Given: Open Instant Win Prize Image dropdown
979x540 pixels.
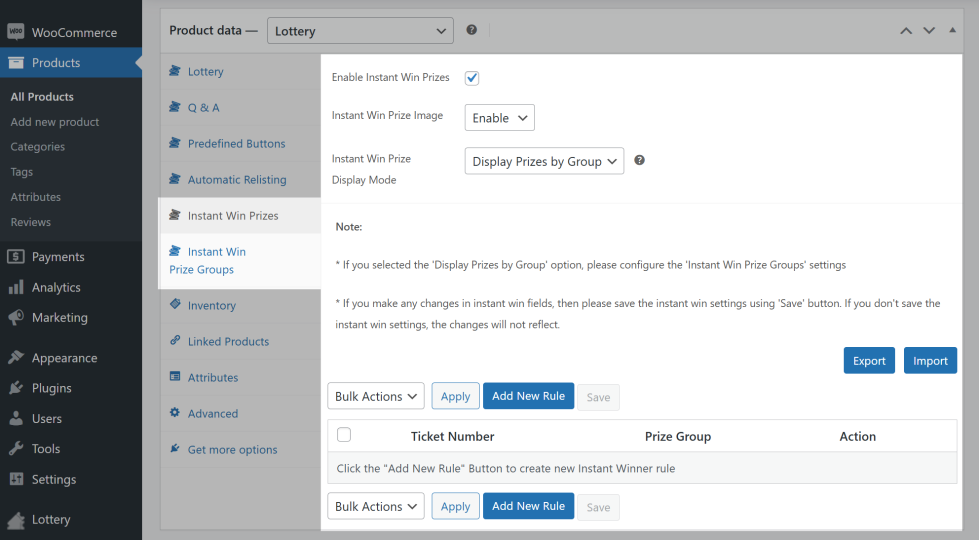Looking at the screenshot, I should click(500, 118).
